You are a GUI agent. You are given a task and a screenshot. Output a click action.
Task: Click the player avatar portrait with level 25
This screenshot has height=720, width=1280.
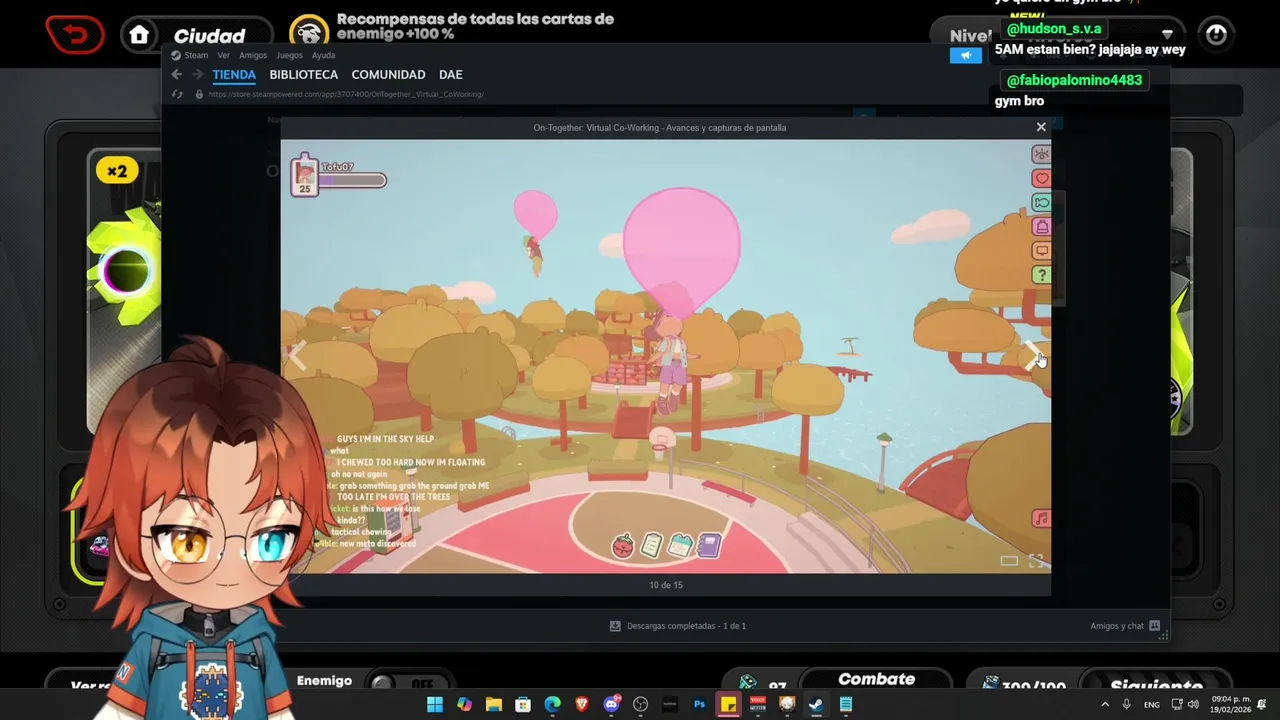[304, 176]
